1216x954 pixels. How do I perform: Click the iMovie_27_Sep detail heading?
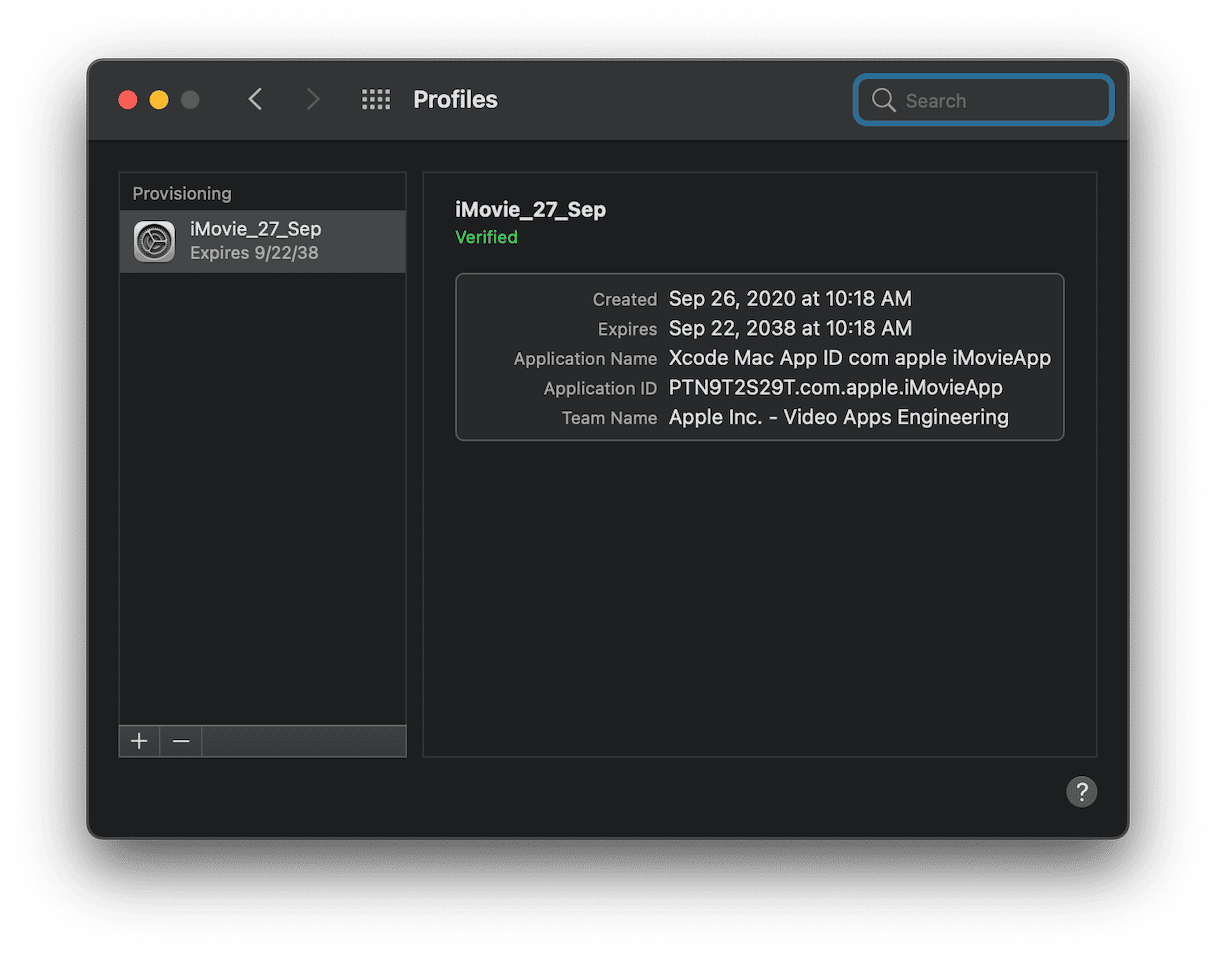pos(530,209)
